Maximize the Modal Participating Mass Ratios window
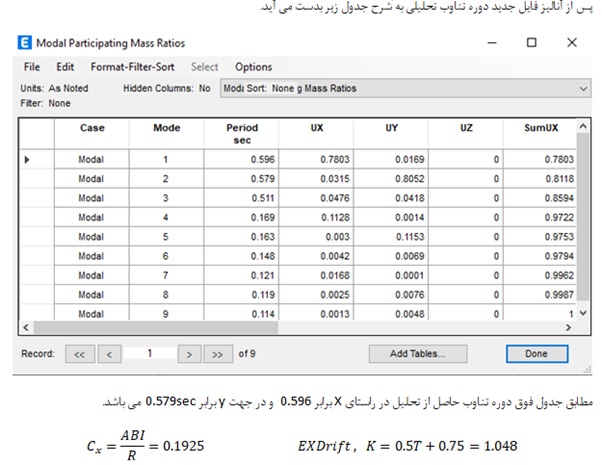The height and width of the screenshot is (465, 602). pos(531,44)
